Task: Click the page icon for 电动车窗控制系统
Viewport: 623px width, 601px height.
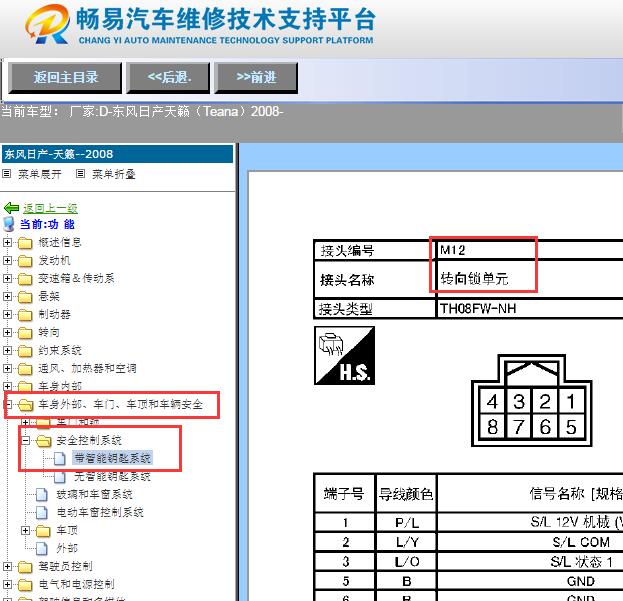Action: (42, 512)
